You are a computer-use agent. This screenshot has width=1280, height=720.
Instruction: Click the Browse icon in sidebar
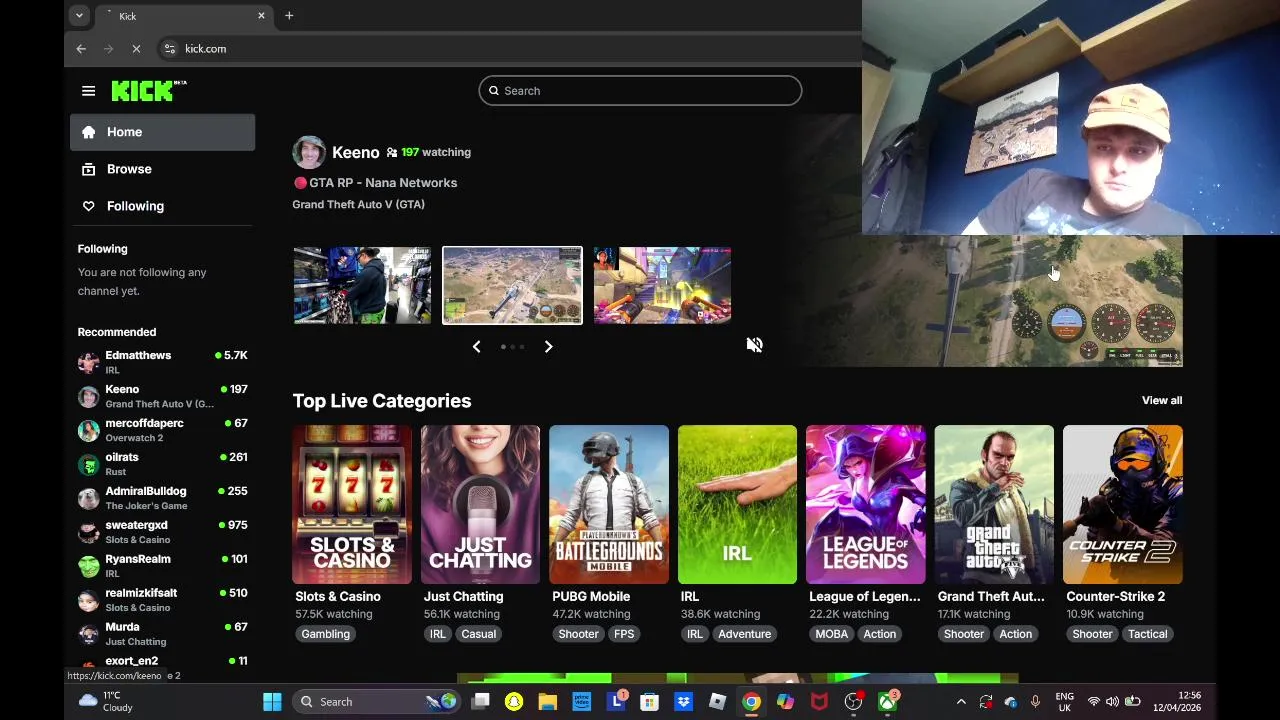(x=88, y=169)
